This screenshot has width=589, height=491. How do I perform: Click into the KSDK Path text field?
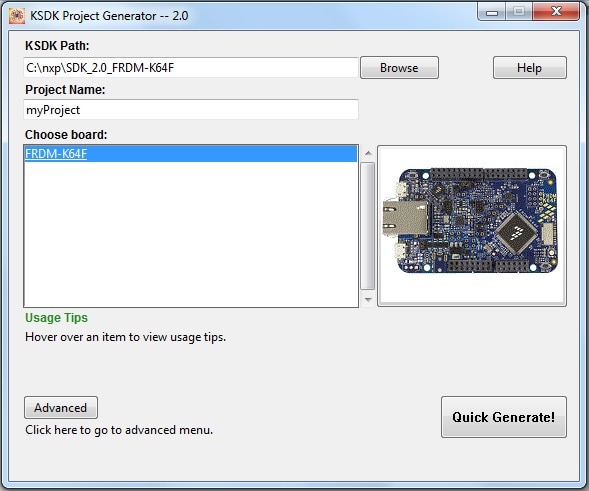191,68
